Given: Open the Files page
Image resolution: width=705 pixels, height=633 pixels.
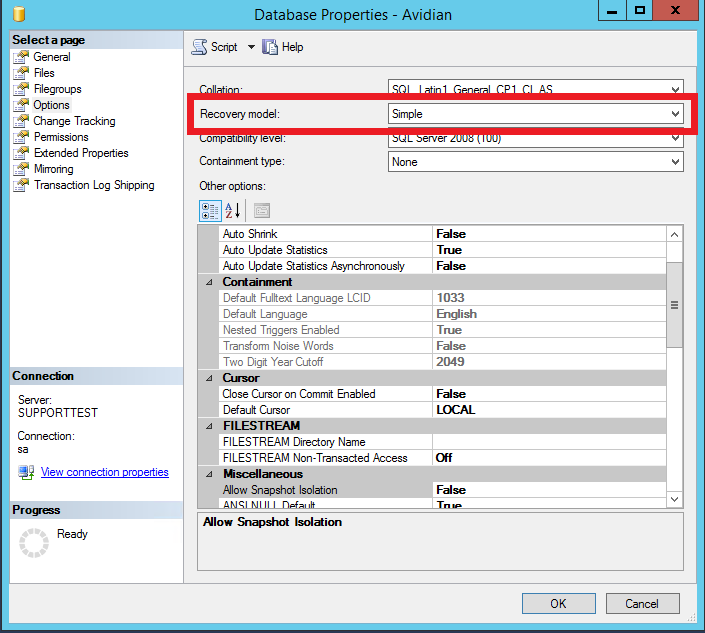Looking at the screenshot, I should [x=44, y=73].
